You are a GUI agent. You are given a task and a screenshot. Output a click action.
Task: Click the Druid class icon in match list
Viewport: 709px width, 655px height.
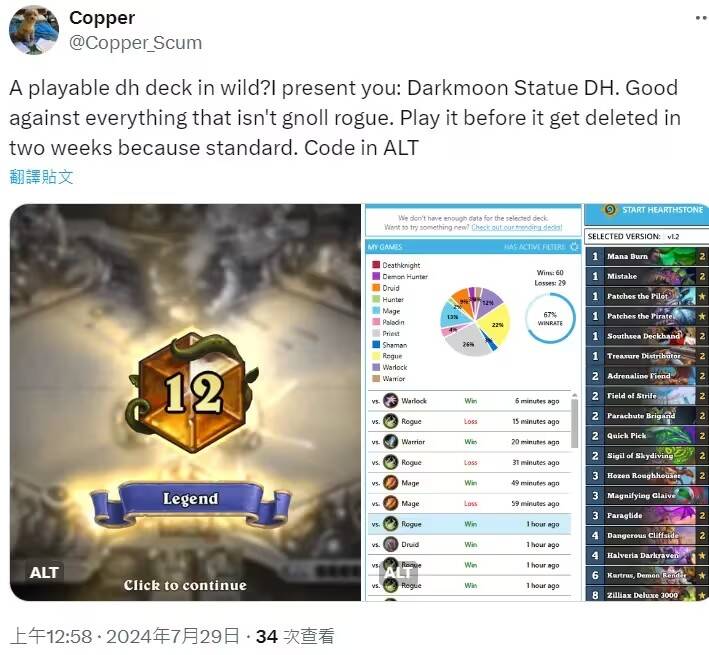(x=390, y=544)
